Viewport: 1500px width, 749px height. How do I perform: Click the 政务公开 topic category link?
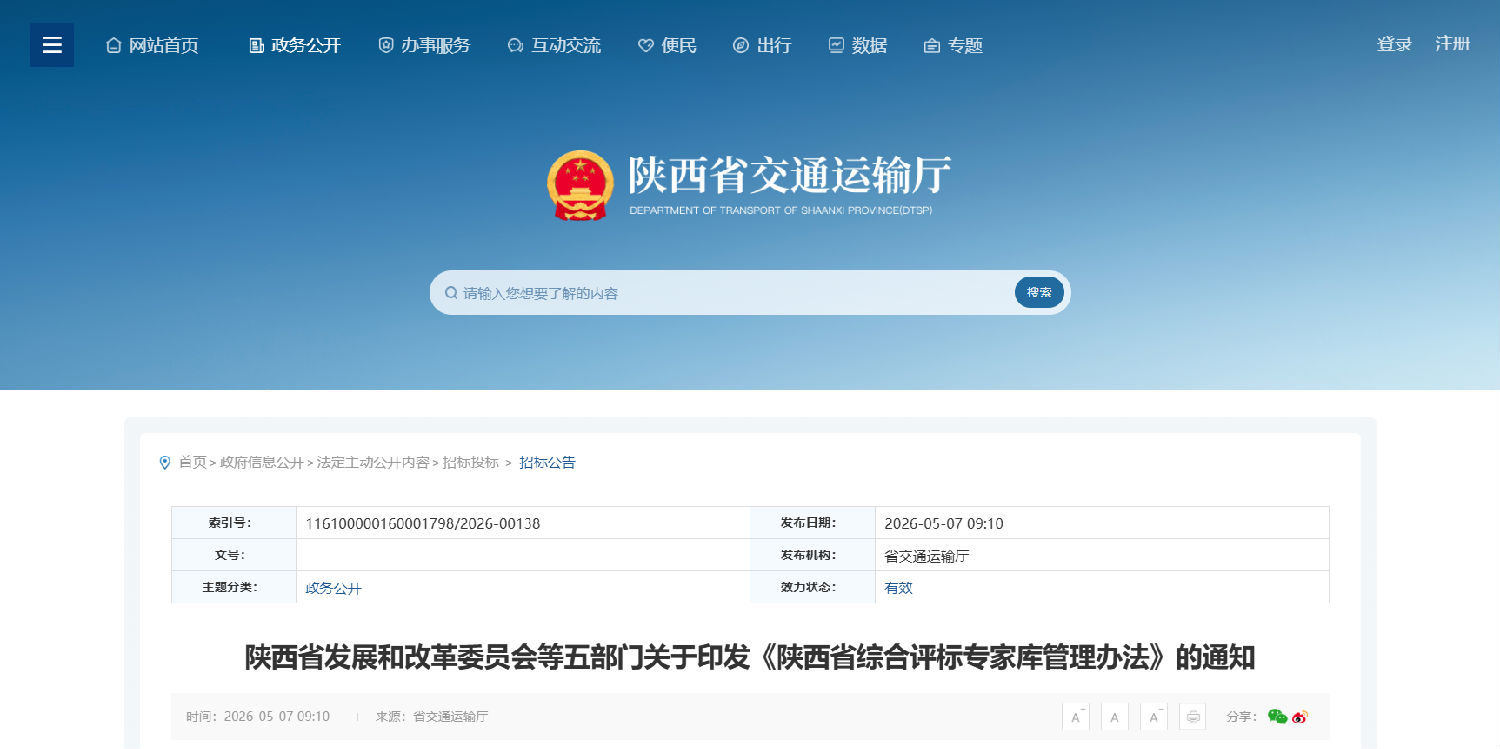333,588
